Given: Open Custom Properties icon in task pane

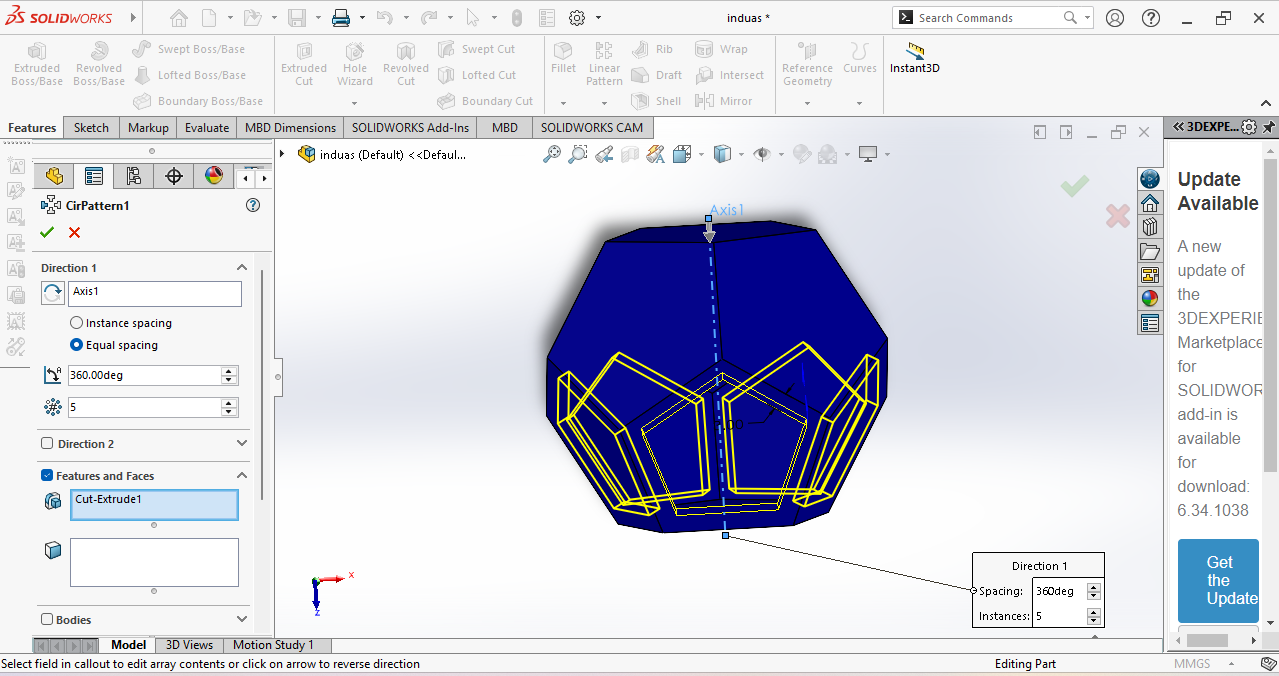Looking at the screenshot, I should click(x=1150, y=322).
